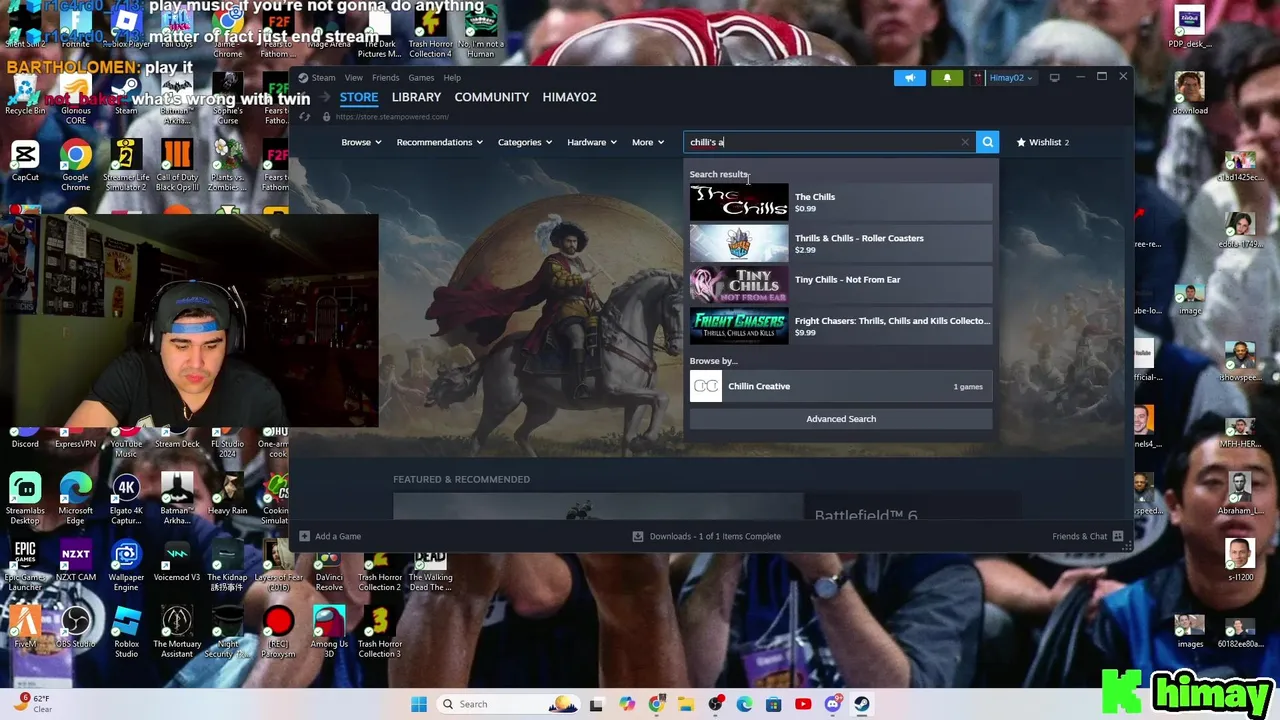1280x720 pixels.
Task: Open the Friends menu in Steam
Action: point(385,78)
